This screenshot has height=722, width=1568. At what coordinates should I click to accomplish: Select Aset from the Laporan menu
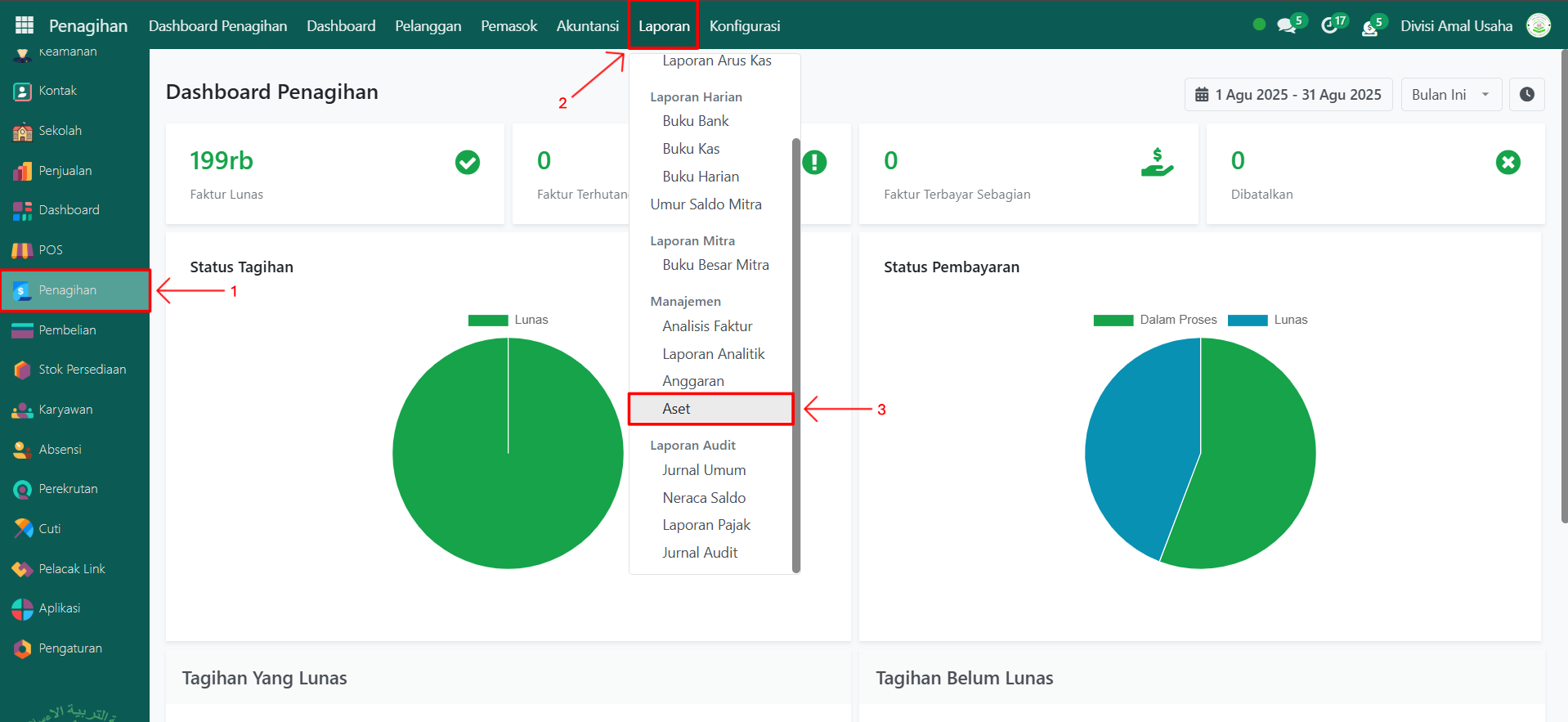(676, 409)
